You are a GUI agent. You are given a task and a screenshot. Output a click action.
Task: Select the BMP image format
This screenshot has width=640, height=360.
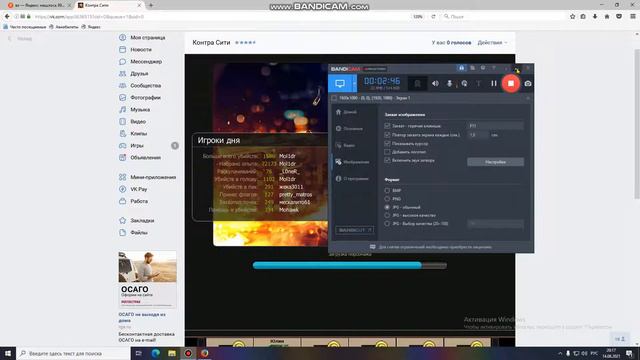(x=387, y=190)
